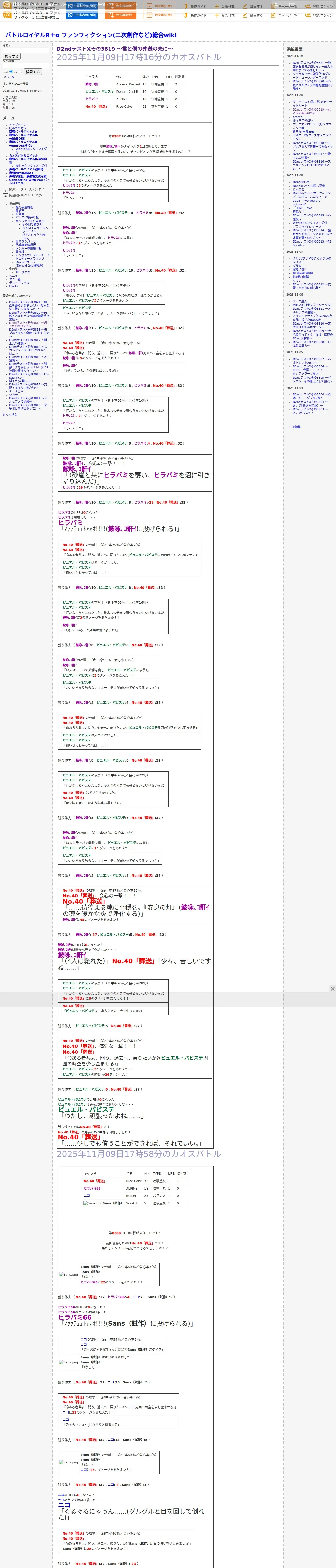Open 直轄バトルロイヤル(無印) menu link

pyautogui.click(x=26, y=170)
